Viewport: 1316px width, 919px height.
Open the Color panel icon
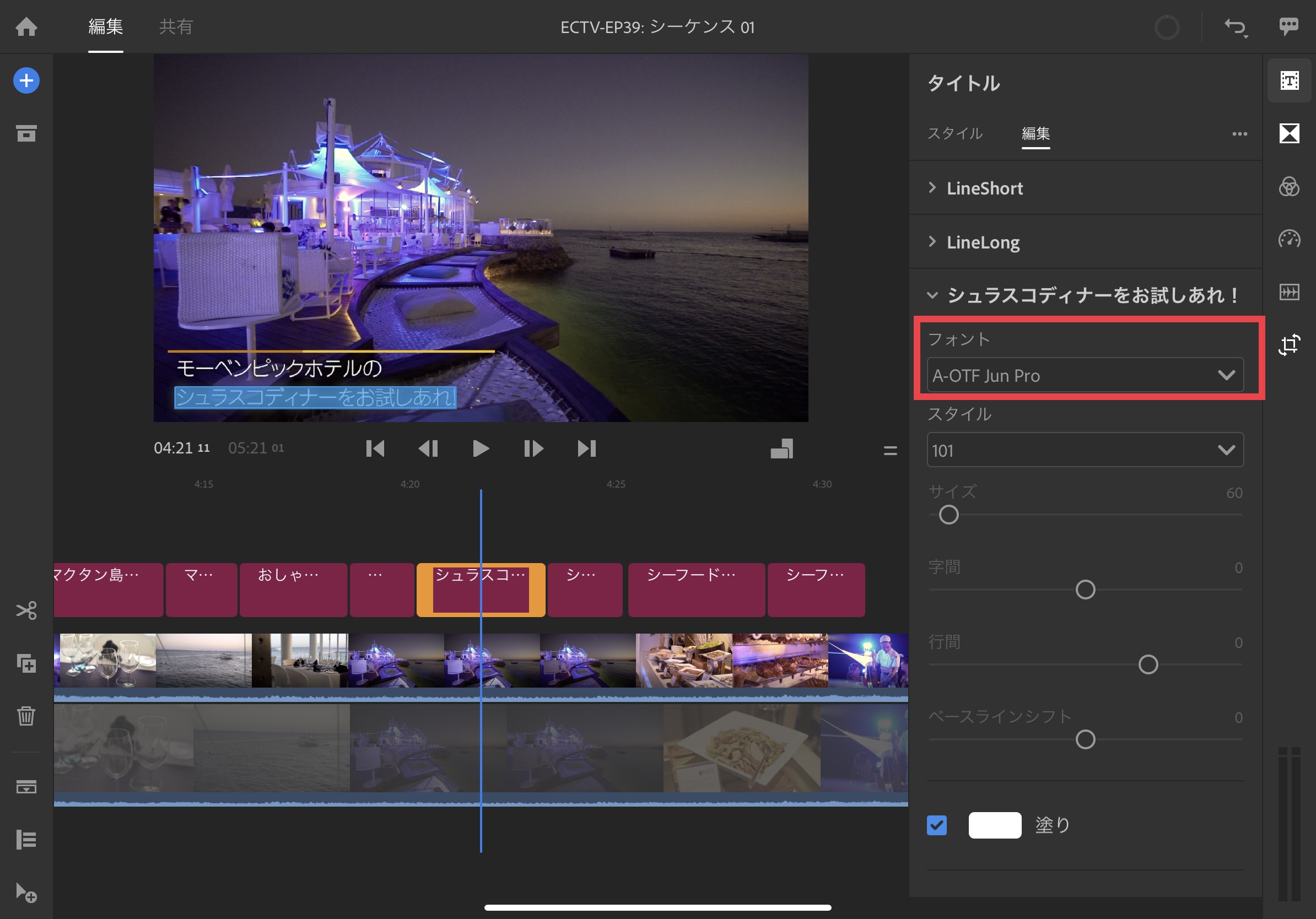[x=1289, y=187]
